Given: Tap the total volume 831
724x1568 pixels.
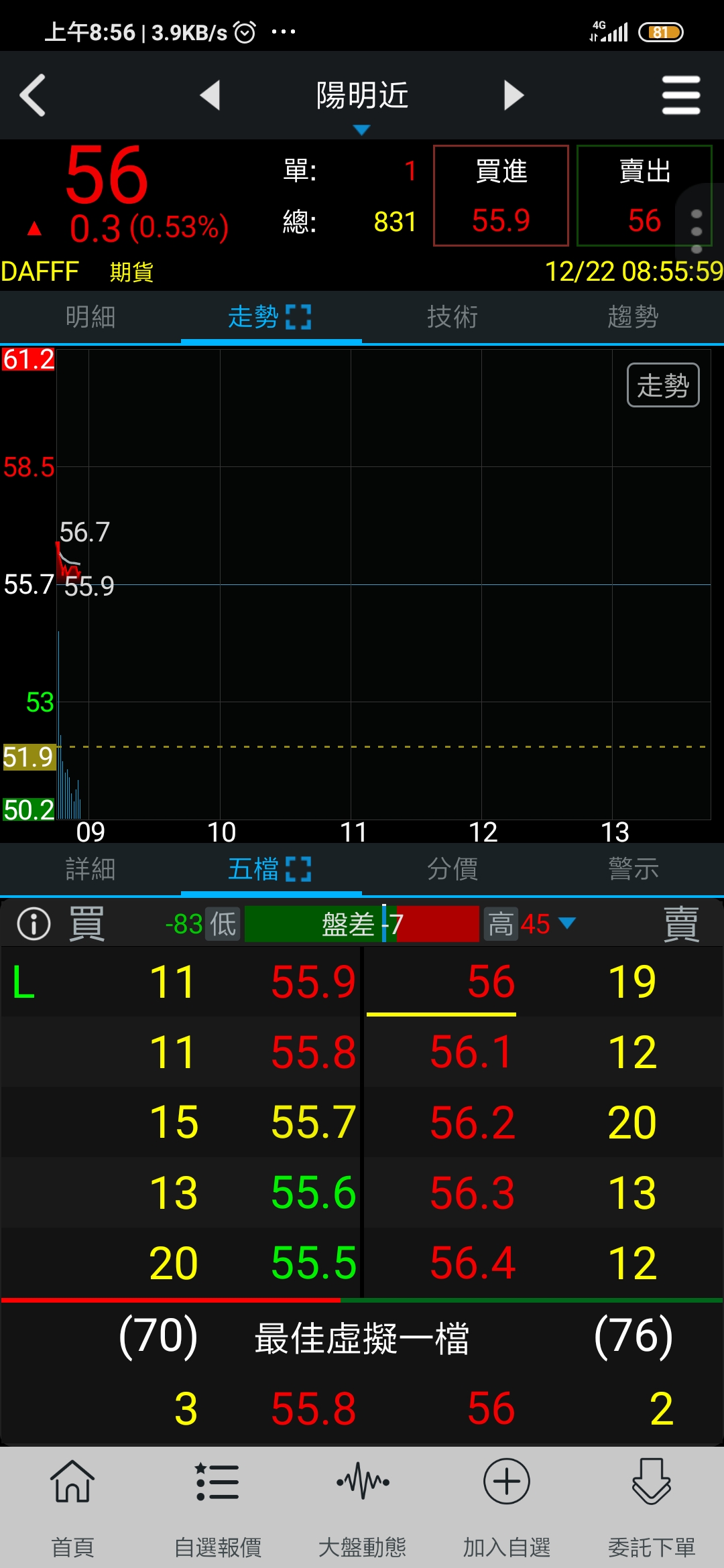Looking at the screenshot, I should [395, 222].
